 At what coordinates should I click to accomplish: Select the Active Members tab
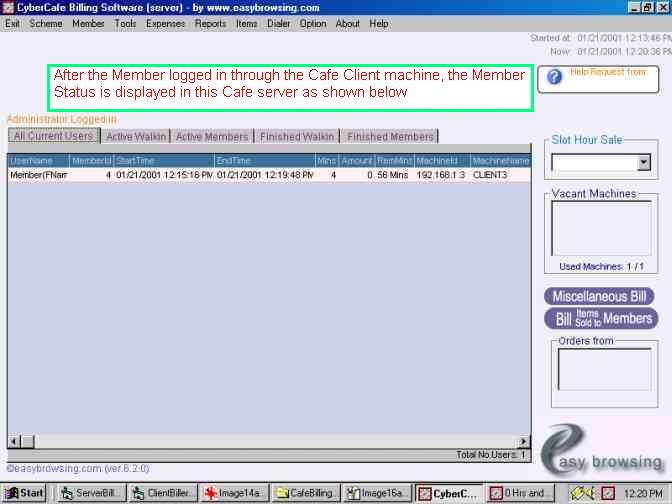[212, 136]
